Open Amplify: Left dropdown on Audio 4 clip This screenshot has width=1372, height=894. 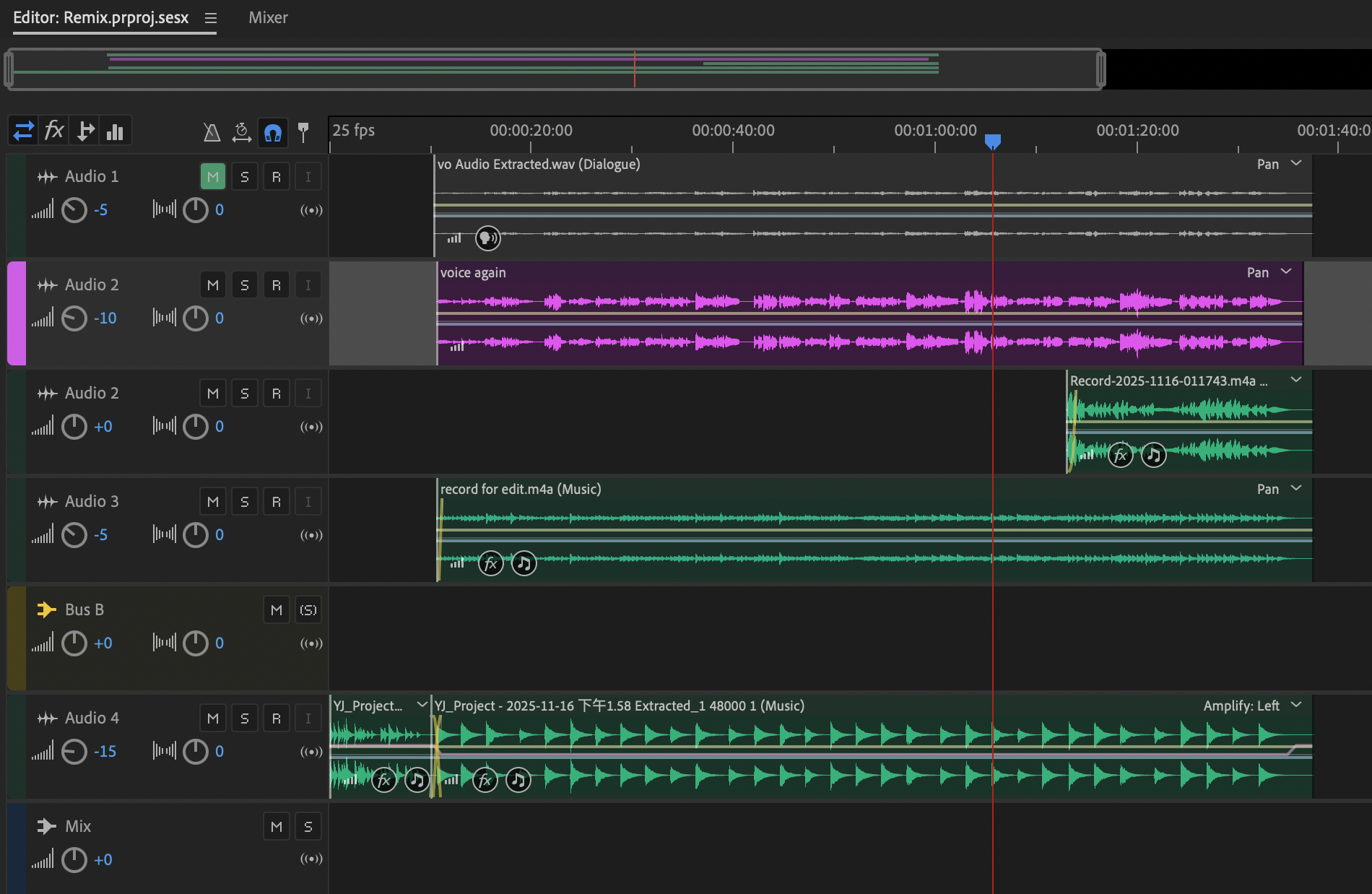click(1296, 706)
